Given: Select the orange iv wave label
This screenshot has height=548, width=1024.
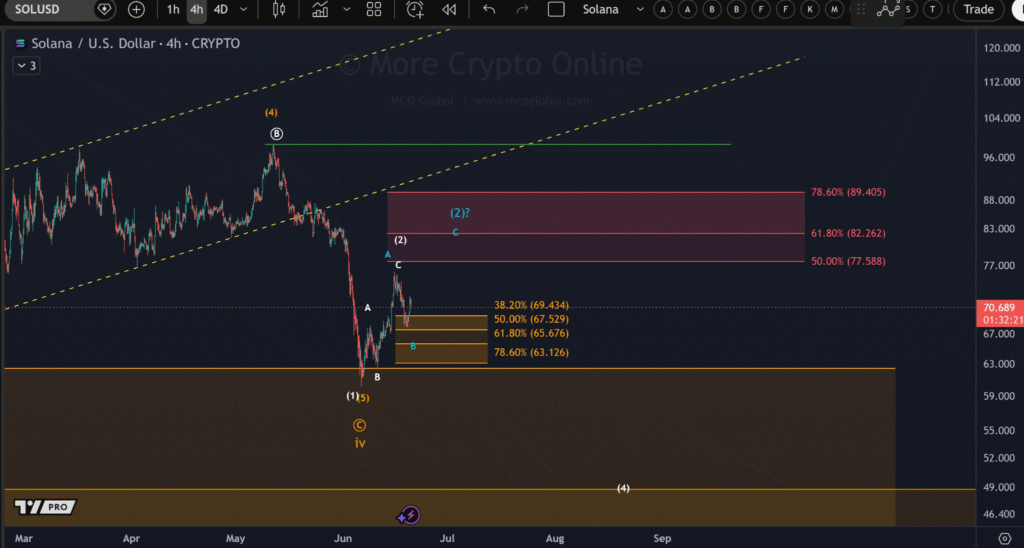Looking at the screenshot, I should (x=360, y=443).
